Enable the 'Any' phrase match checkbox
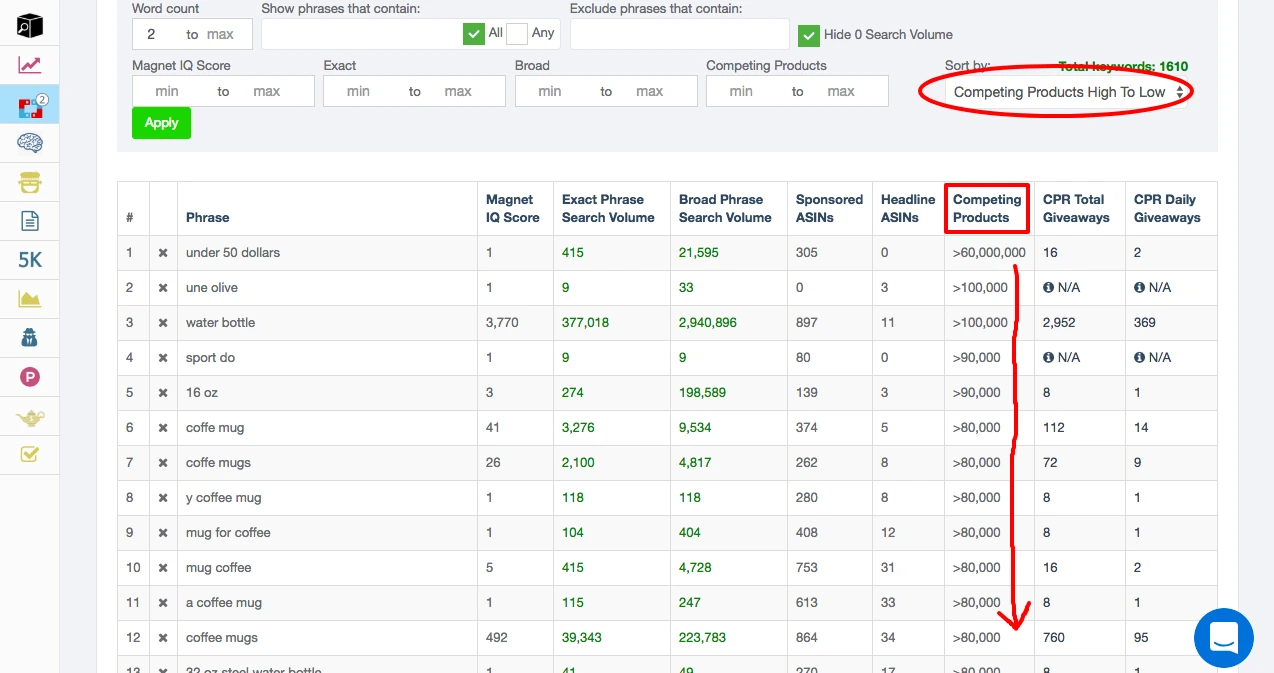1274x673 pixels. click(517, 34)
